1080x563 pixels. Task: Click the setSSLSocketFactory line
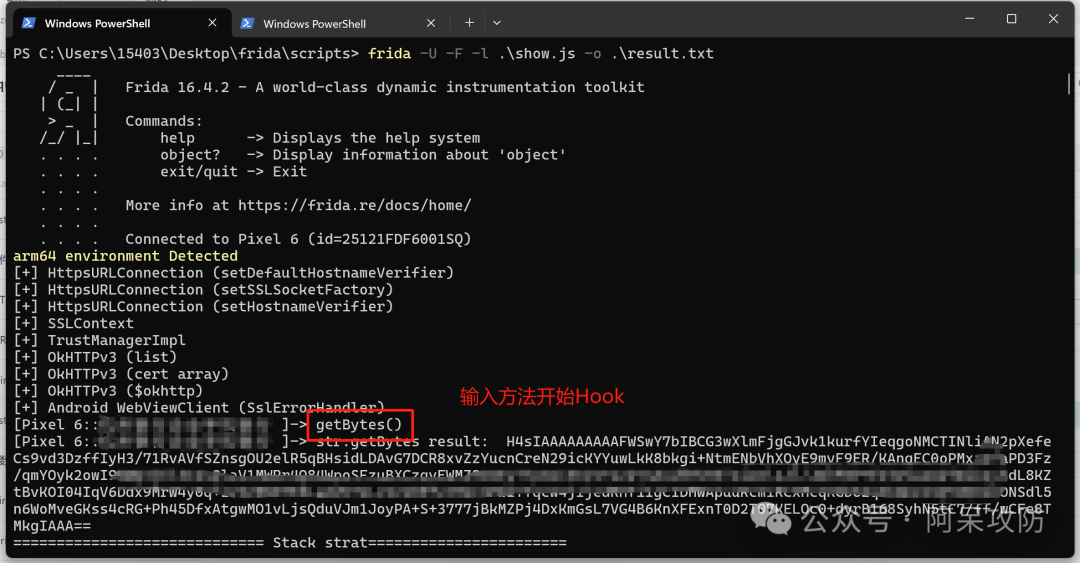pyautogui.click(x=203, y=289)
